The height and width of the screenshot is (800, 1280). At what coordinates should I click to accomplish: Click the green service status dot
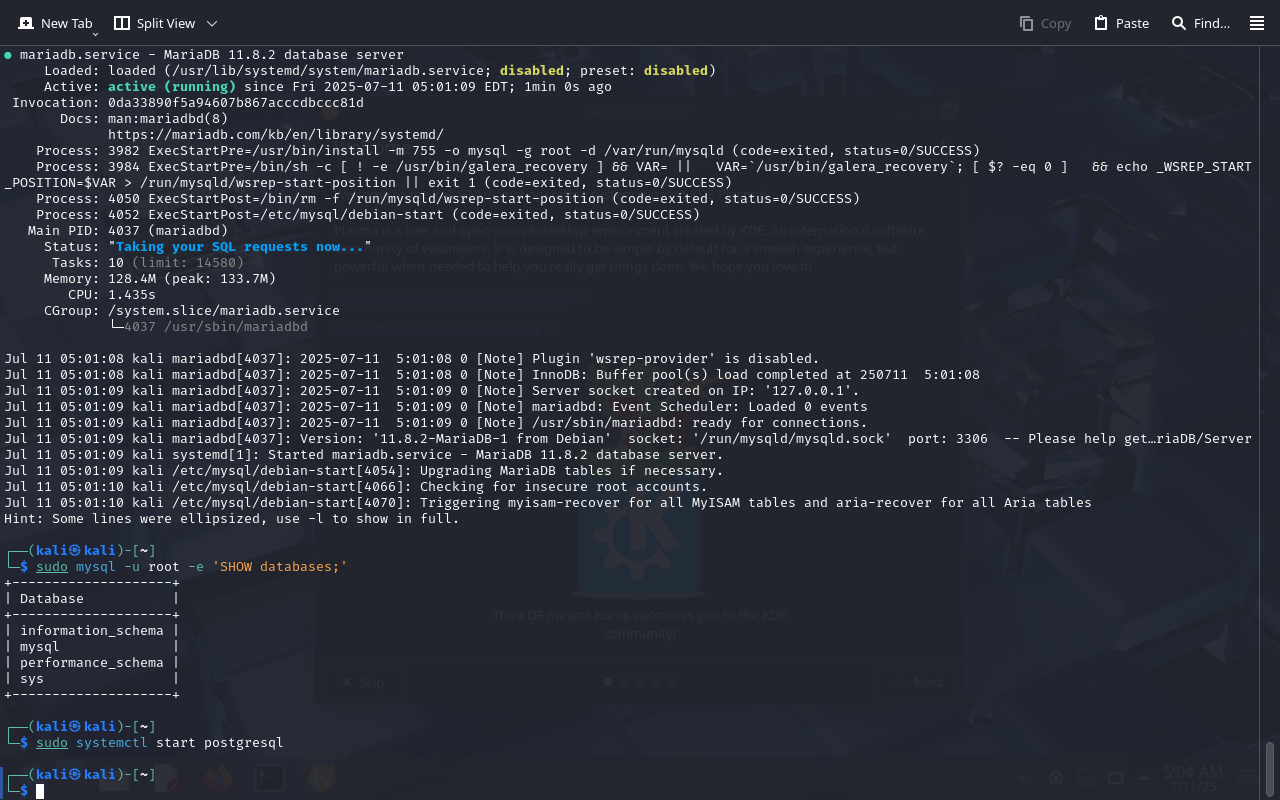point(8,55)
